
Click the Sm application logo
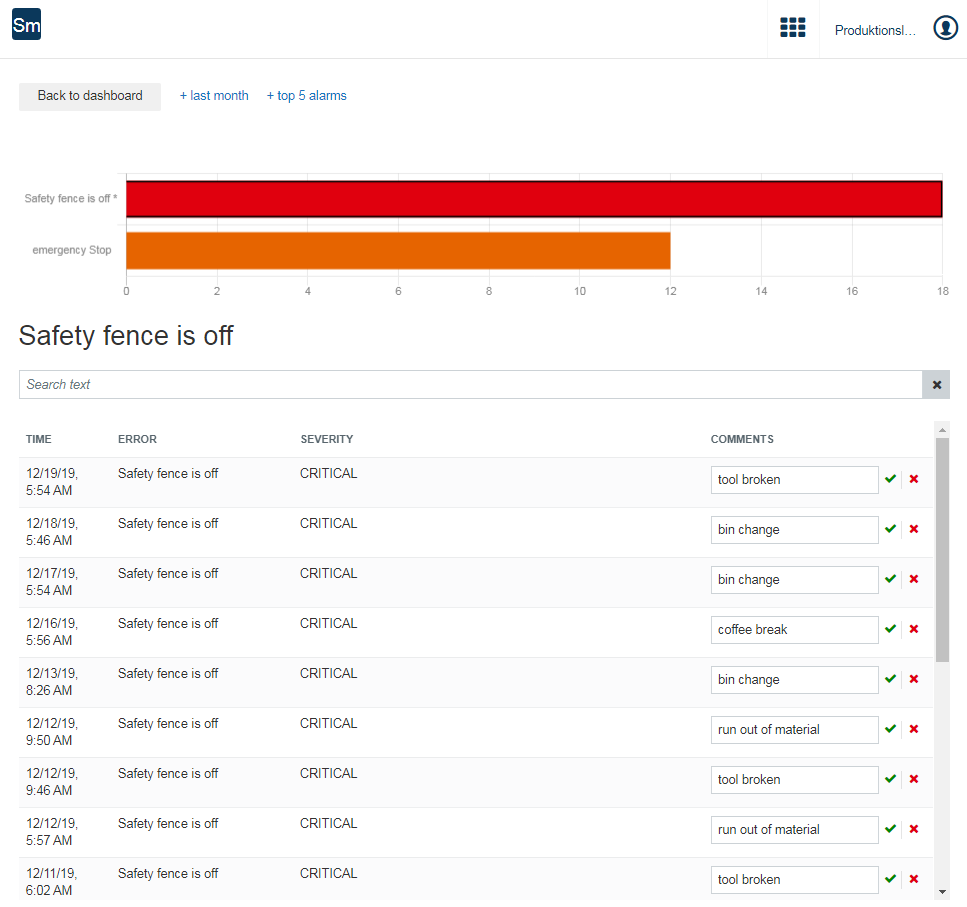[26, 23]
